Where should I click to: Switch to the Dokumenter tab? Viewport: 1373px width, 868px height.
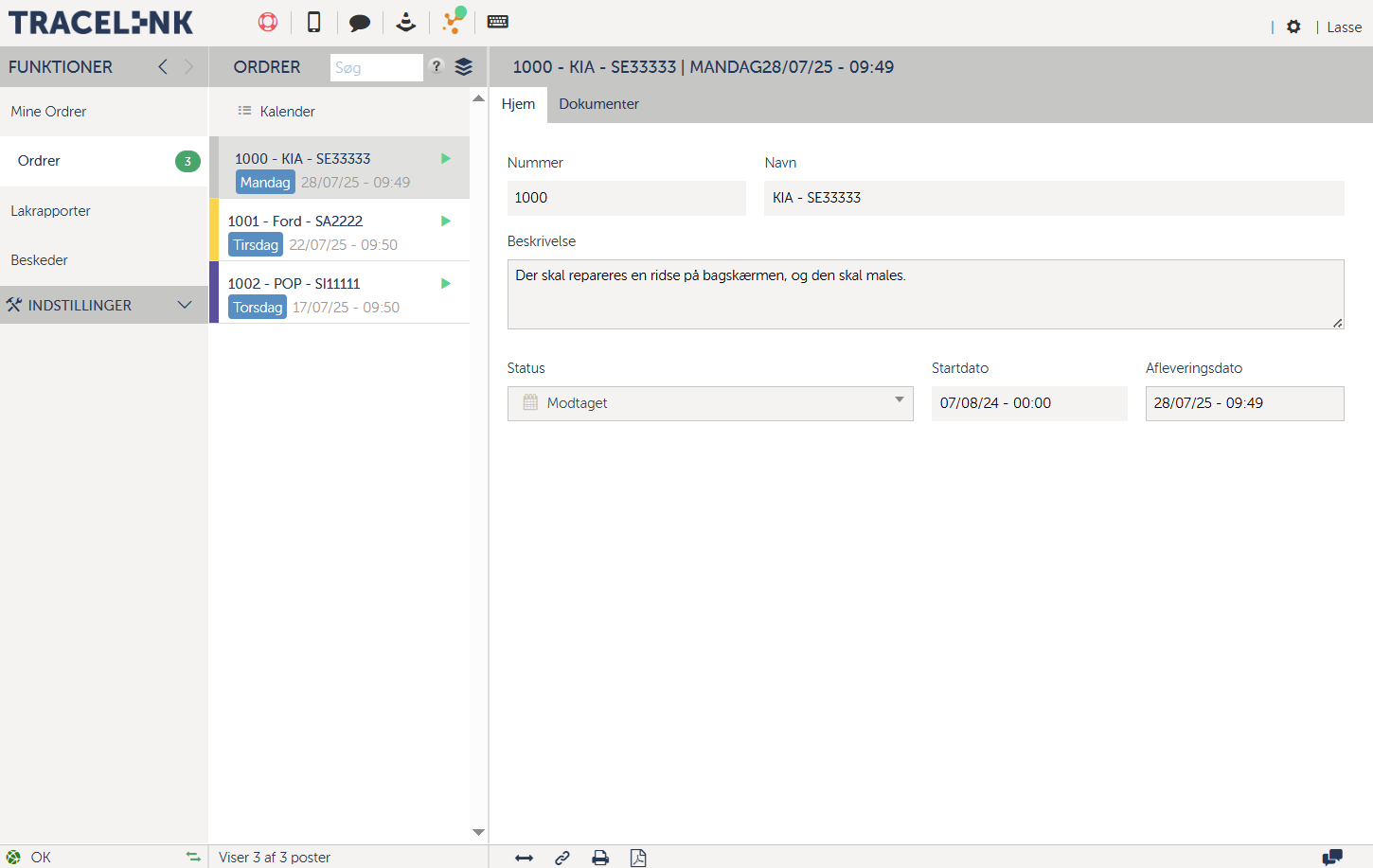point(598,104)
